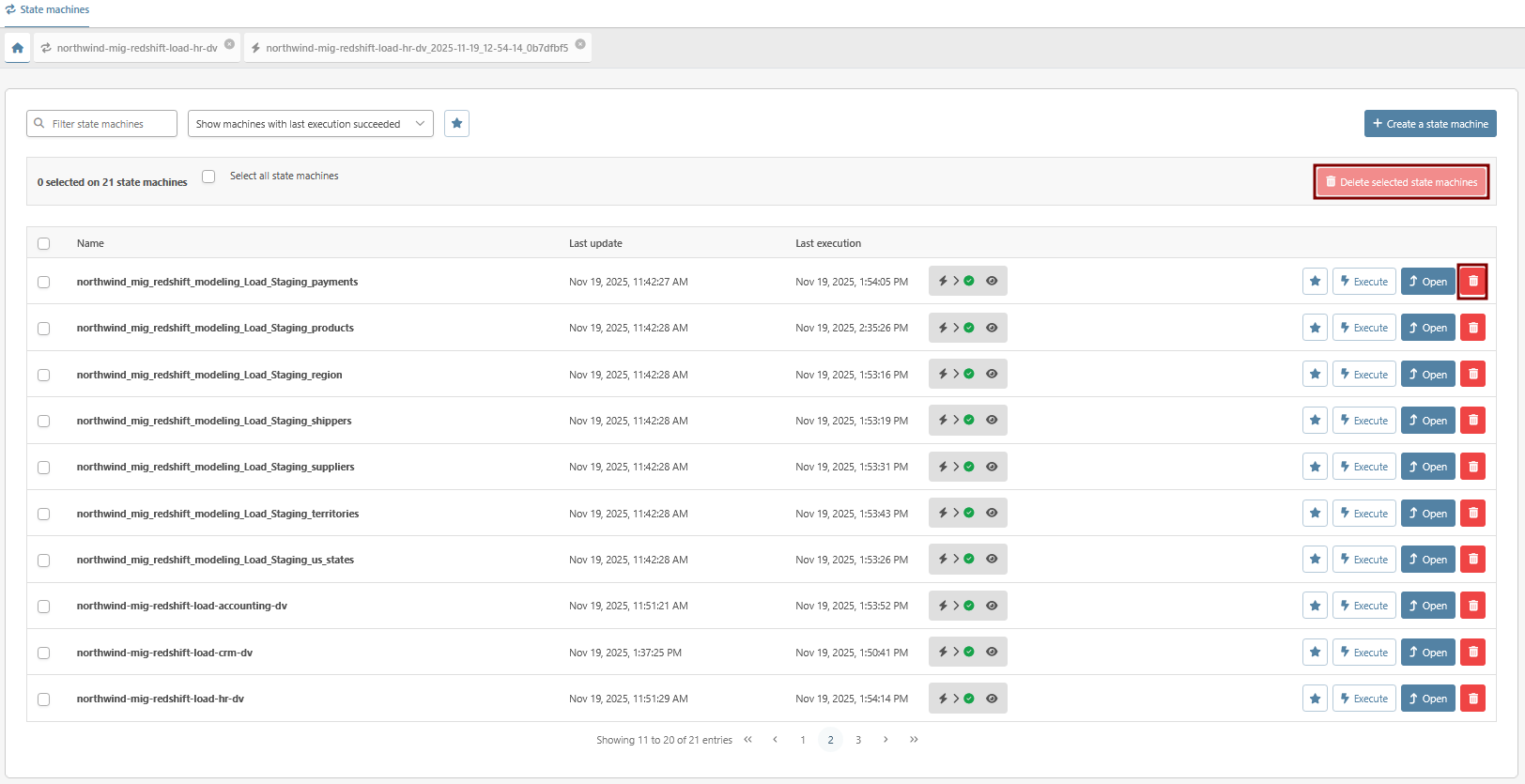Click Create a state machine button
Image resolution: width=1525 pixels, height=784 pixels.
click(1429, 124)
